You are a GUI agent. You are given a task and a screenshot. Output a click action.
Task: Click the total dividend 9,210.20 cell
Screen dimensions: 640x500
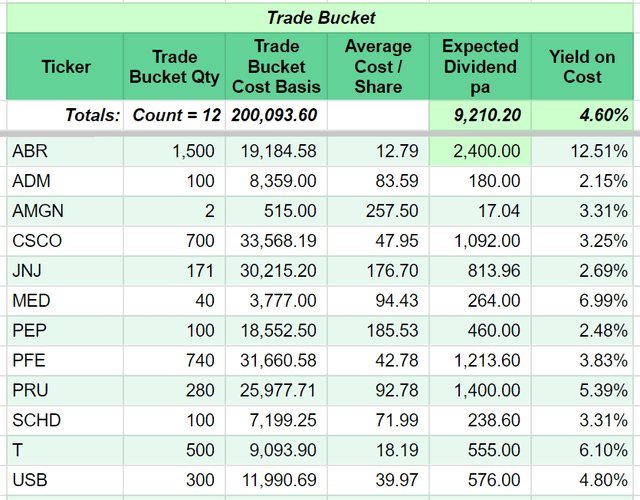[480, 115]
